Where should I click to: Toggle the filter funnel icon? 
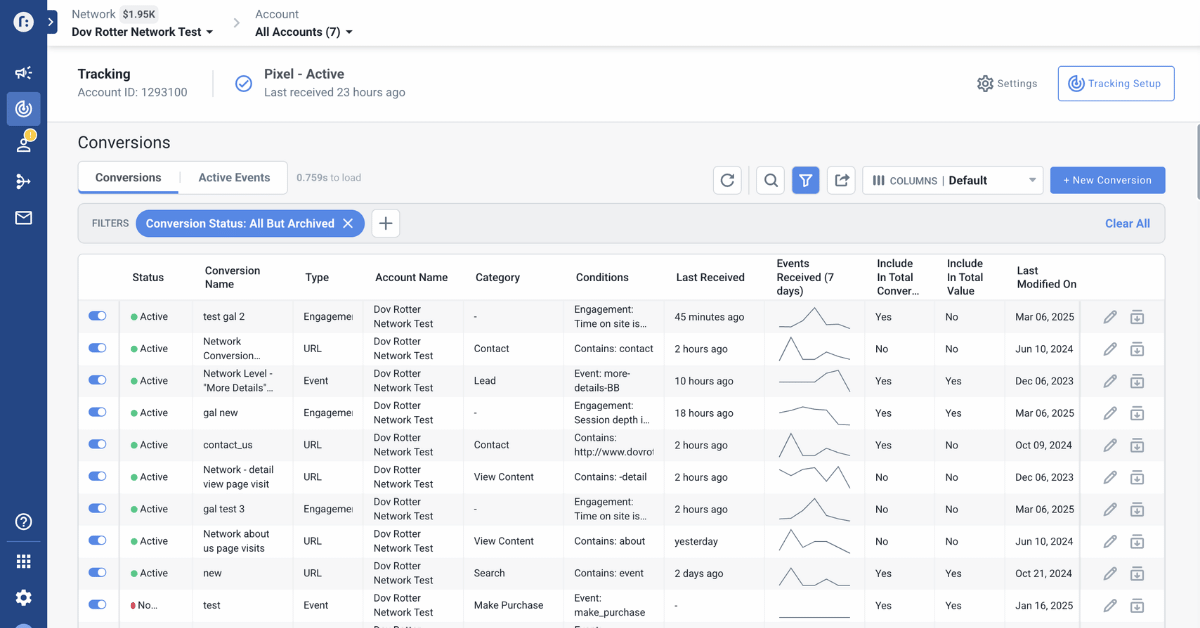[x=806, y=180]
